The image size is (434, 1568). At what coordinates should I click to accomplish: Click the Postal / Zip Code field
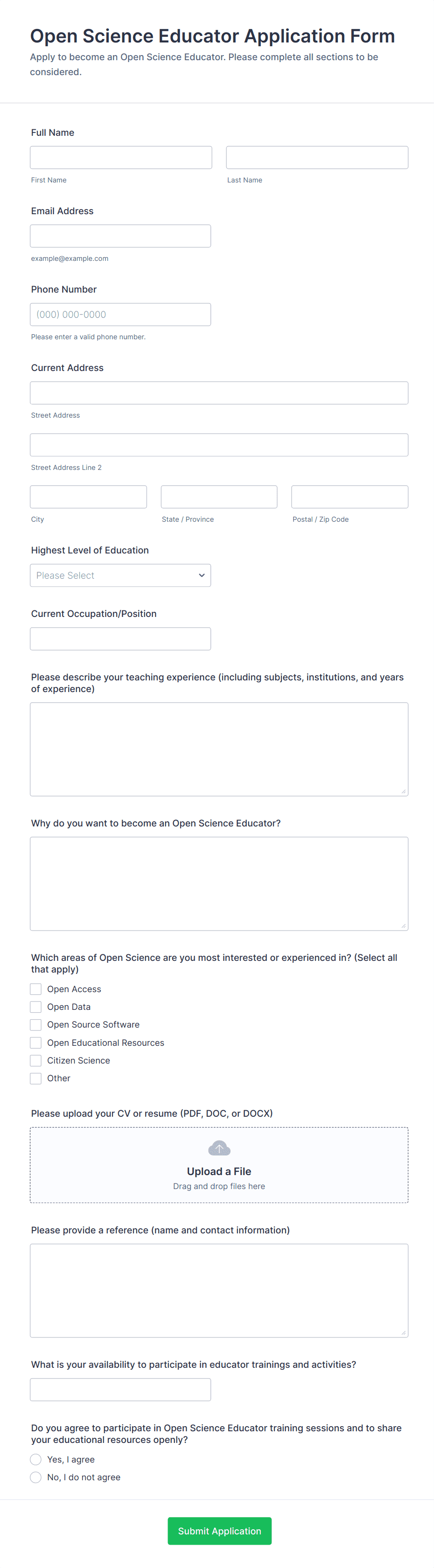[350, 496]
